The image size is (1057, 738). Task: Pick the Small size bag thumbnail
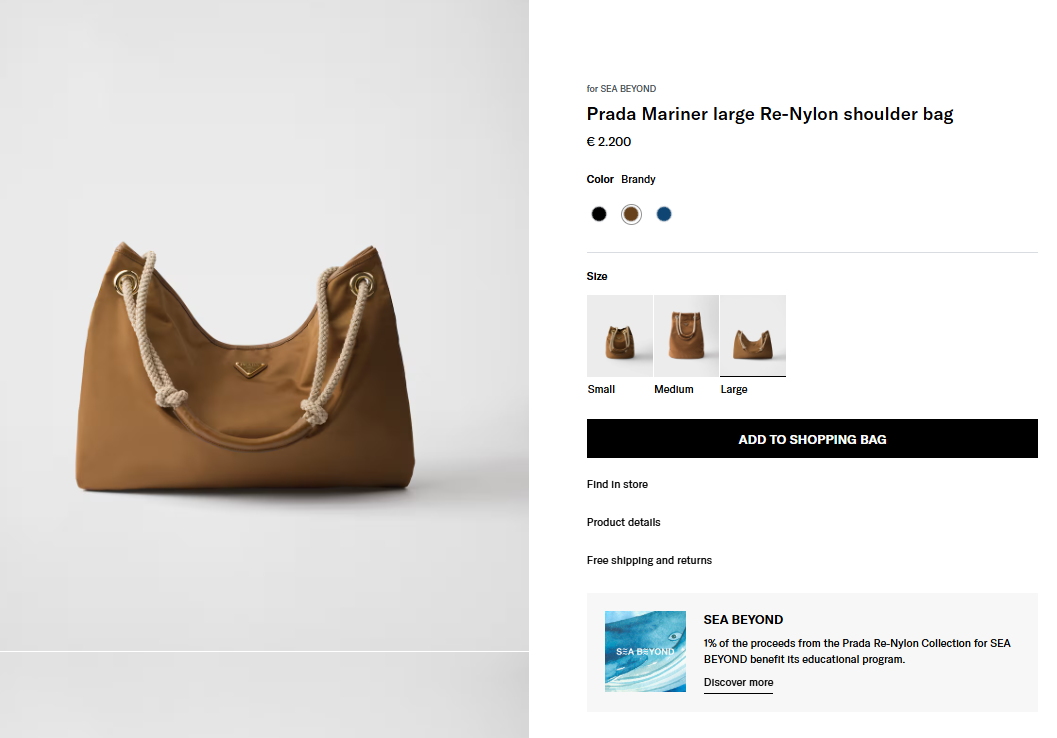click(619, 335)
